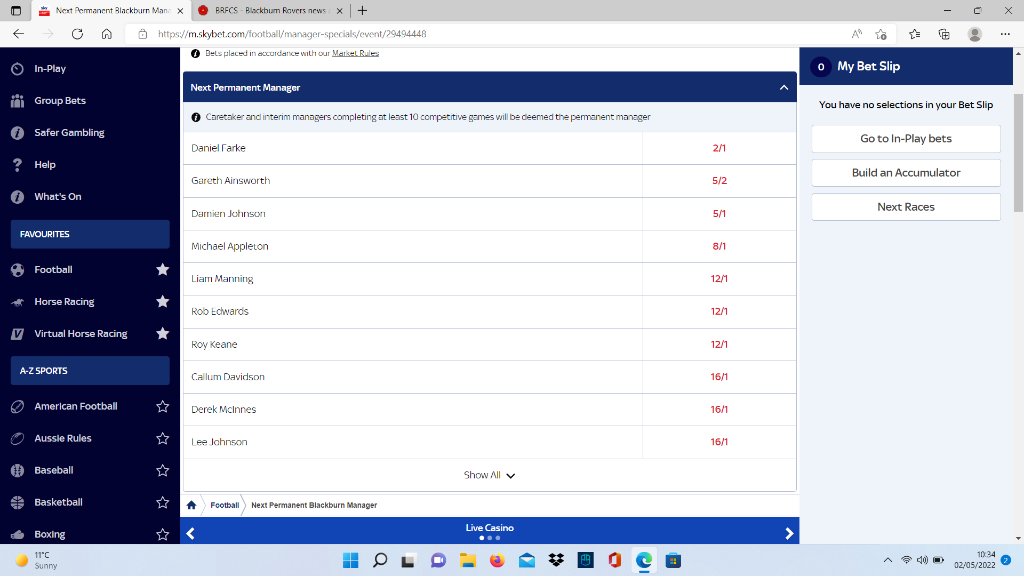1024x576 pixels.
Task: Click the Safer Gambling info icon
Action: (x=18, y=133)
